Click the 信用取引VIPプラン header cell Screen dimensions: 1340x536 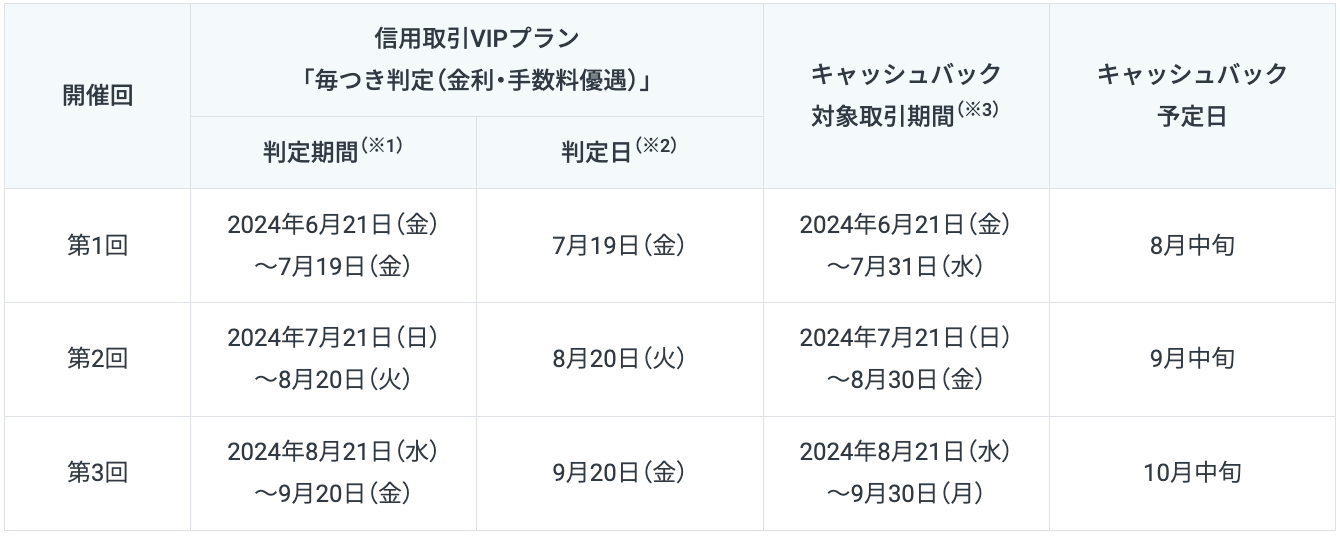coord(476,60)
